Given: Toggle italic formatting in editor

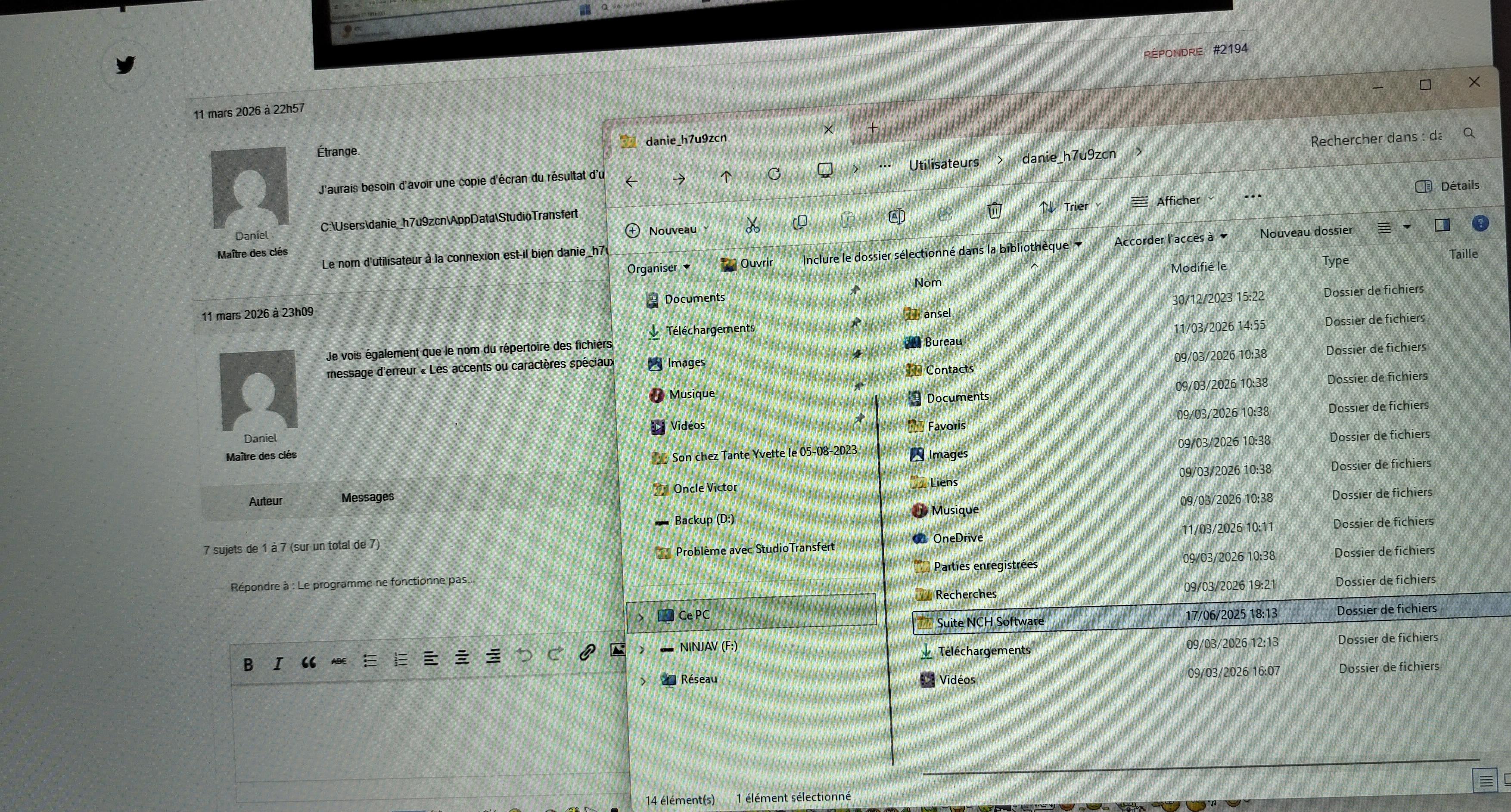Looking at the screenshot, I should pyautogui.click(x=278, y=663).
